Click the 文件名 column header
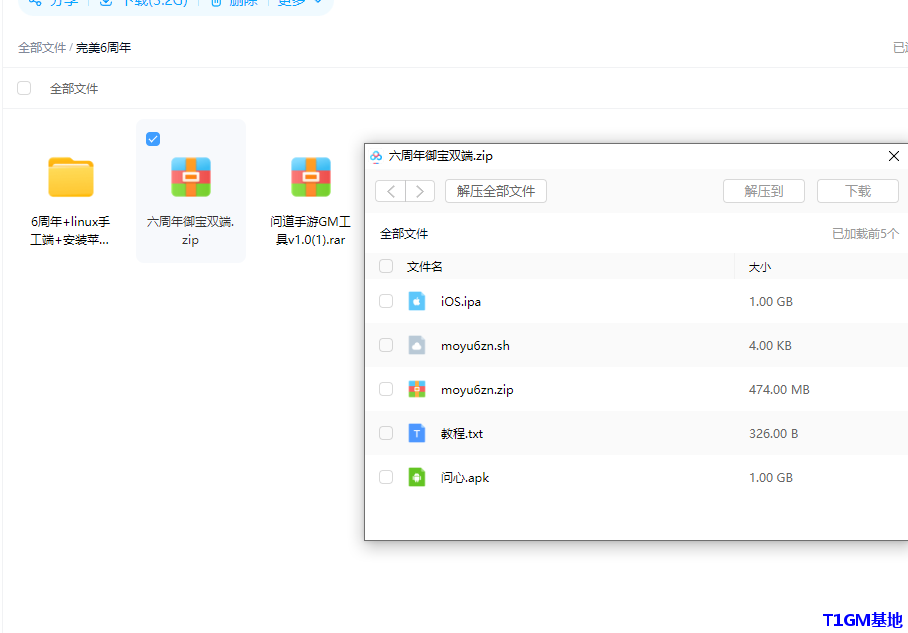 [424, 266]
